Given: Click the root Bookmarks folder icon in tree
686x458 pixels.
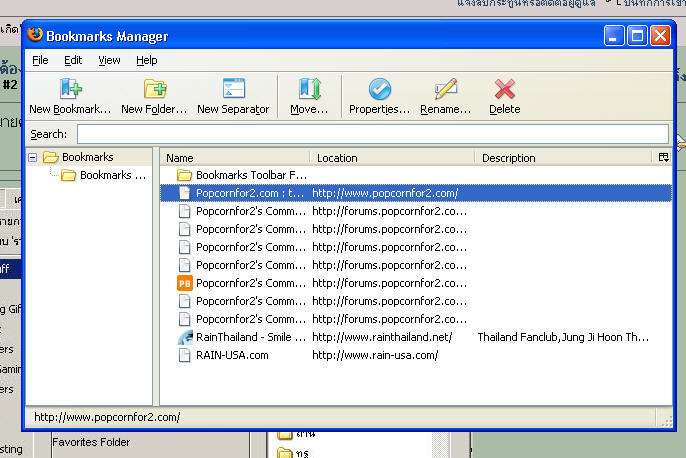Looking at the screenshot, I should pos(51,157).
